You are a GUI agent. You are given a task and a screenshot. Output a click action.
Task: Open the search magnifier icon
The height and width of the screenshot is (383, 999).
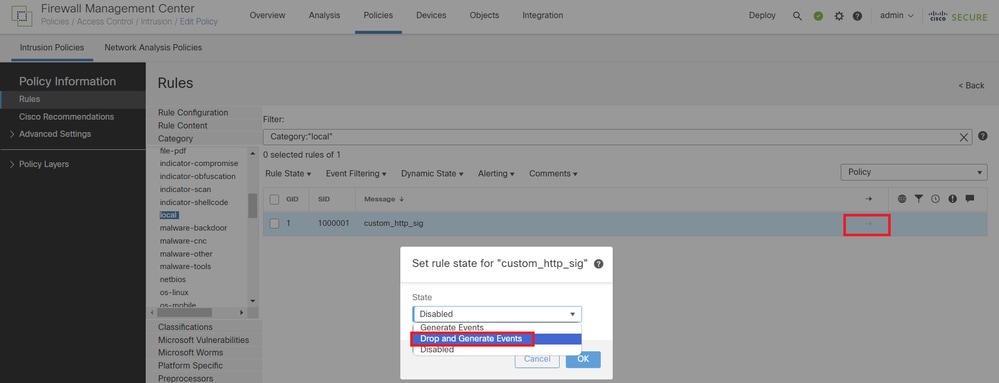(x=797, y=16)
